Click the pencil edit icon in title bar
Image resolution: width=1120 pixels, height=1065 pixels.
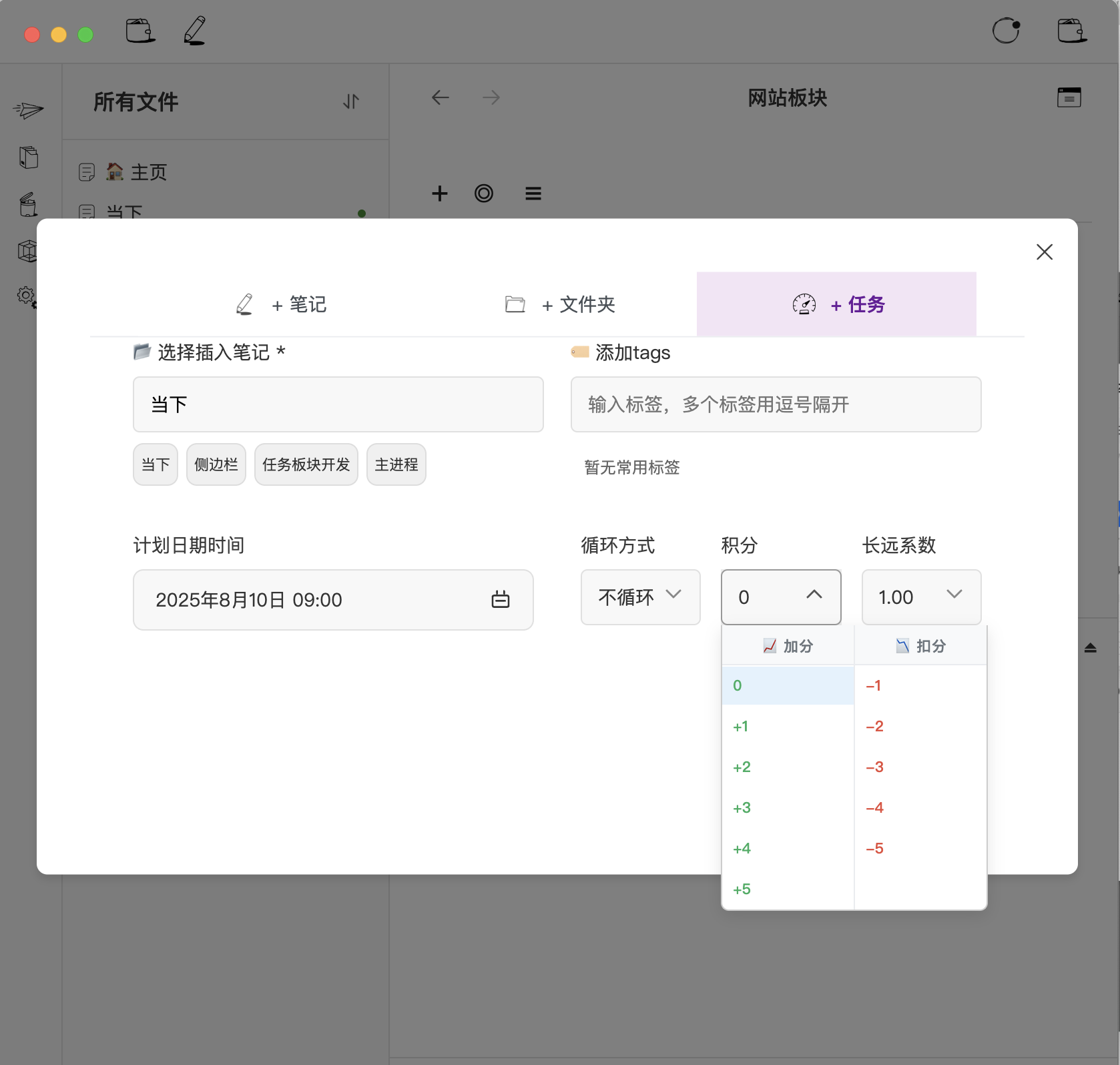coord(194,31)
